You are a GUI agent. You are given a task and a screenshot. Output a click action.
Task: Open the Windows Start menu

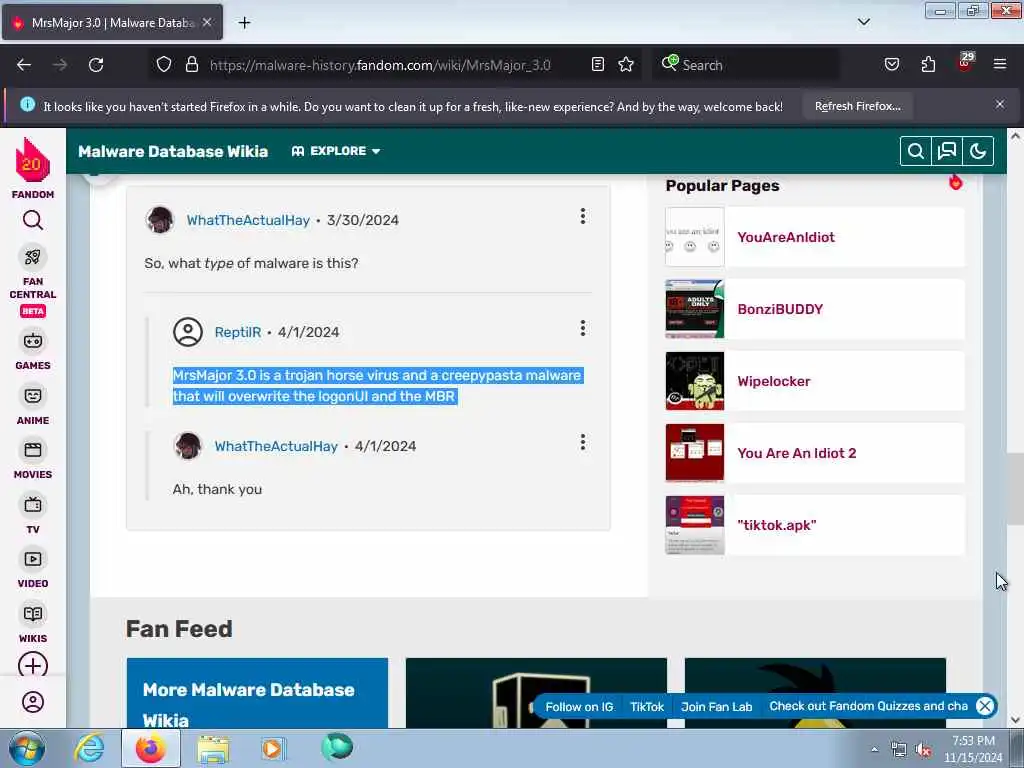[x=27, y=748]
